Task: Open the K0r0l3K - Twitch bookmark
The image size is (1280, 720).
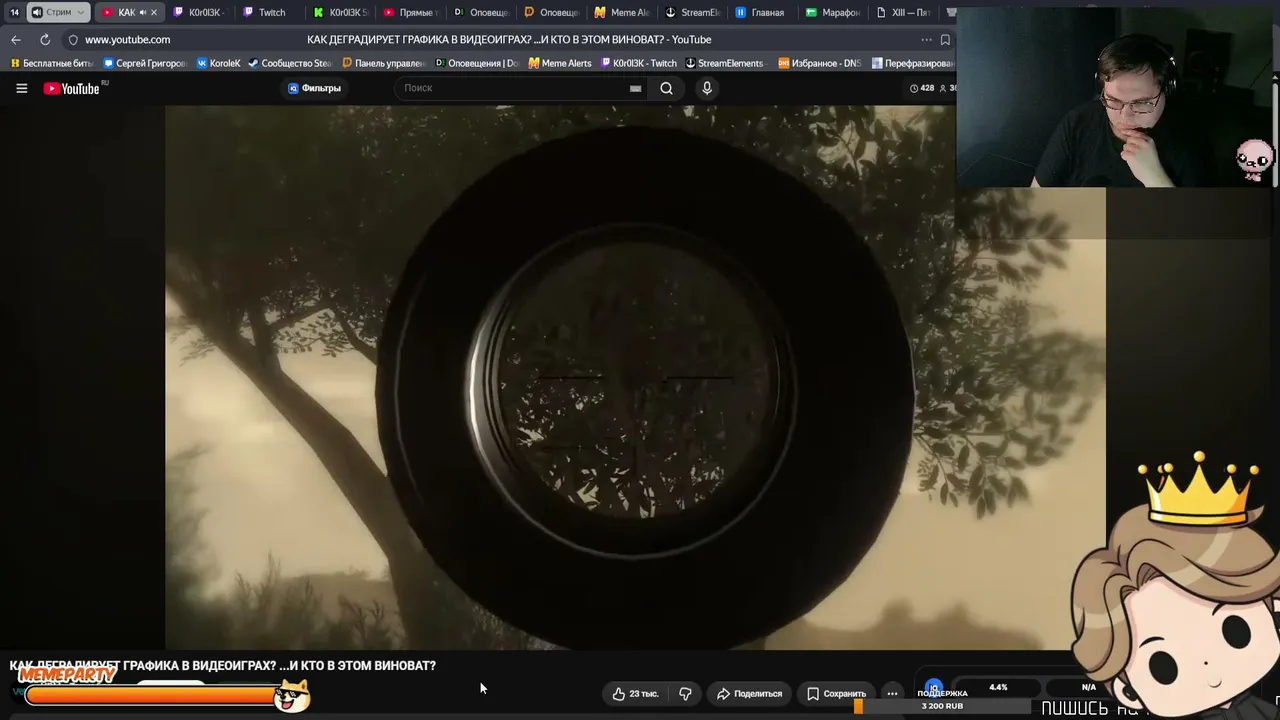Action: pyautogui.click(x=638, y=63)
